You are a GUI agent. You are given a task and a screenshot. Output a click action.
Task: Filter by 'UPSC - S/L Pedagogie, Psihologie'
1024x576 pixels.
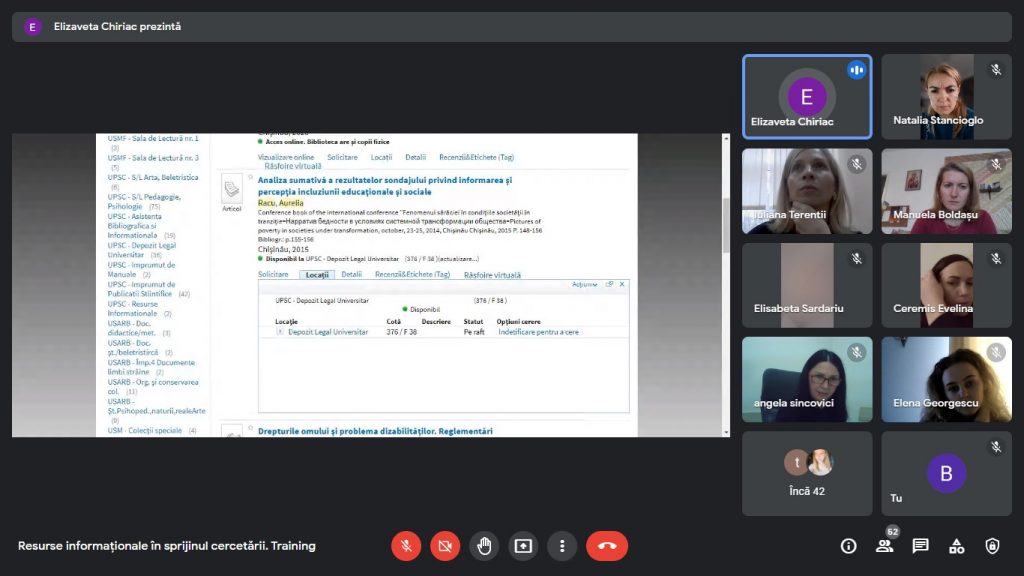coord(144,201)
